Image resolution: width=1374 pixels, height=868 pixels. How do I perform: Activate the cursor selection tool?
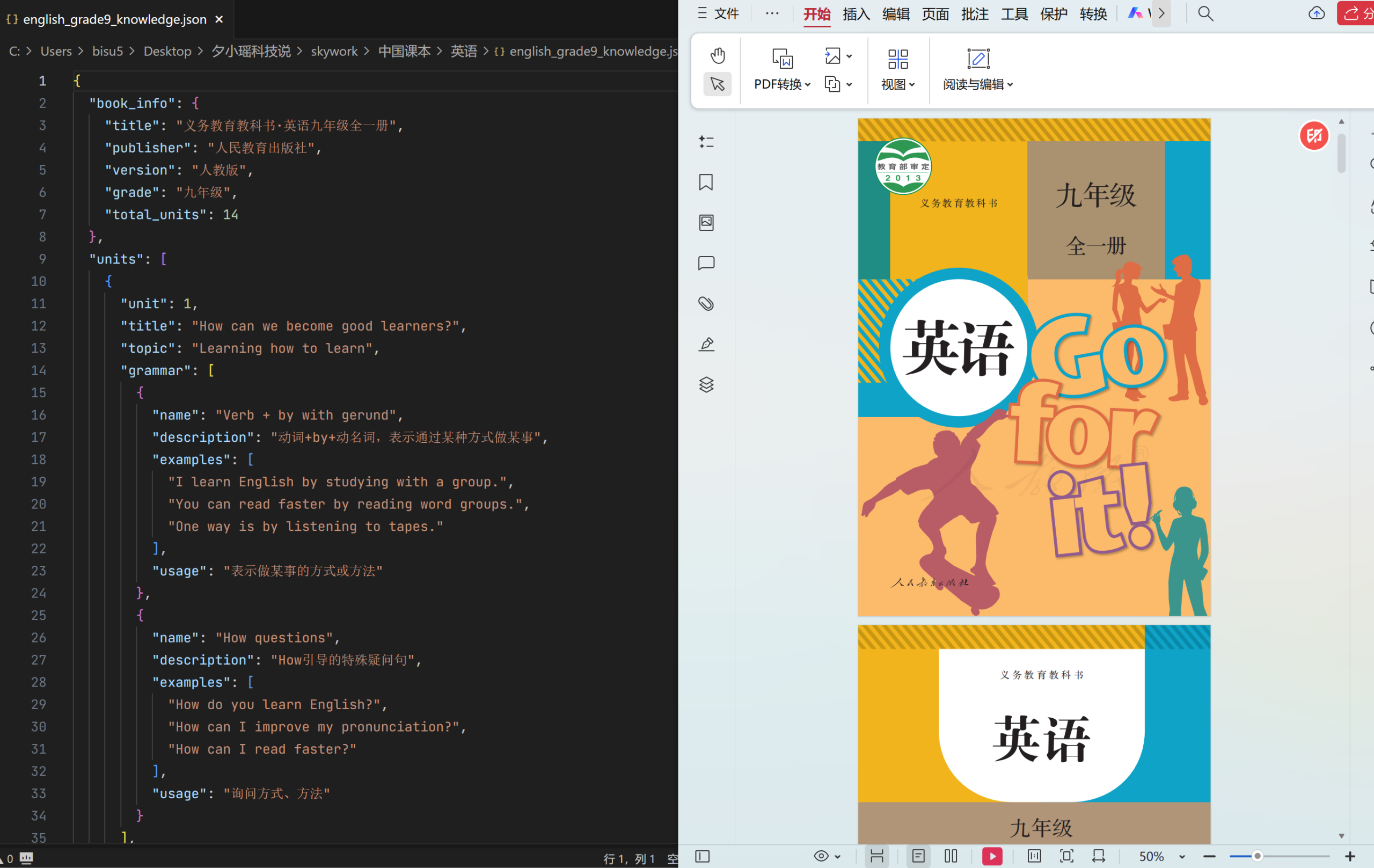[x=717, y=83]
